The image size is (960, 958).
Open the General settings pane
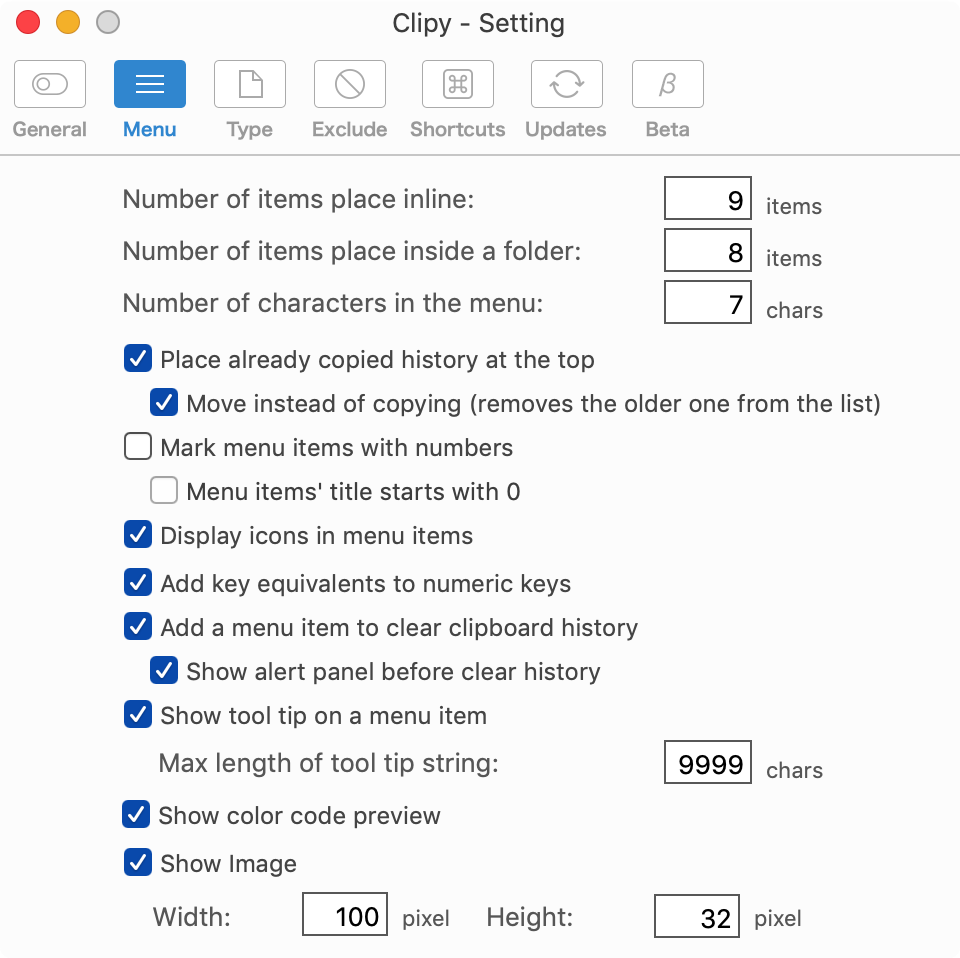coord(50,84)
